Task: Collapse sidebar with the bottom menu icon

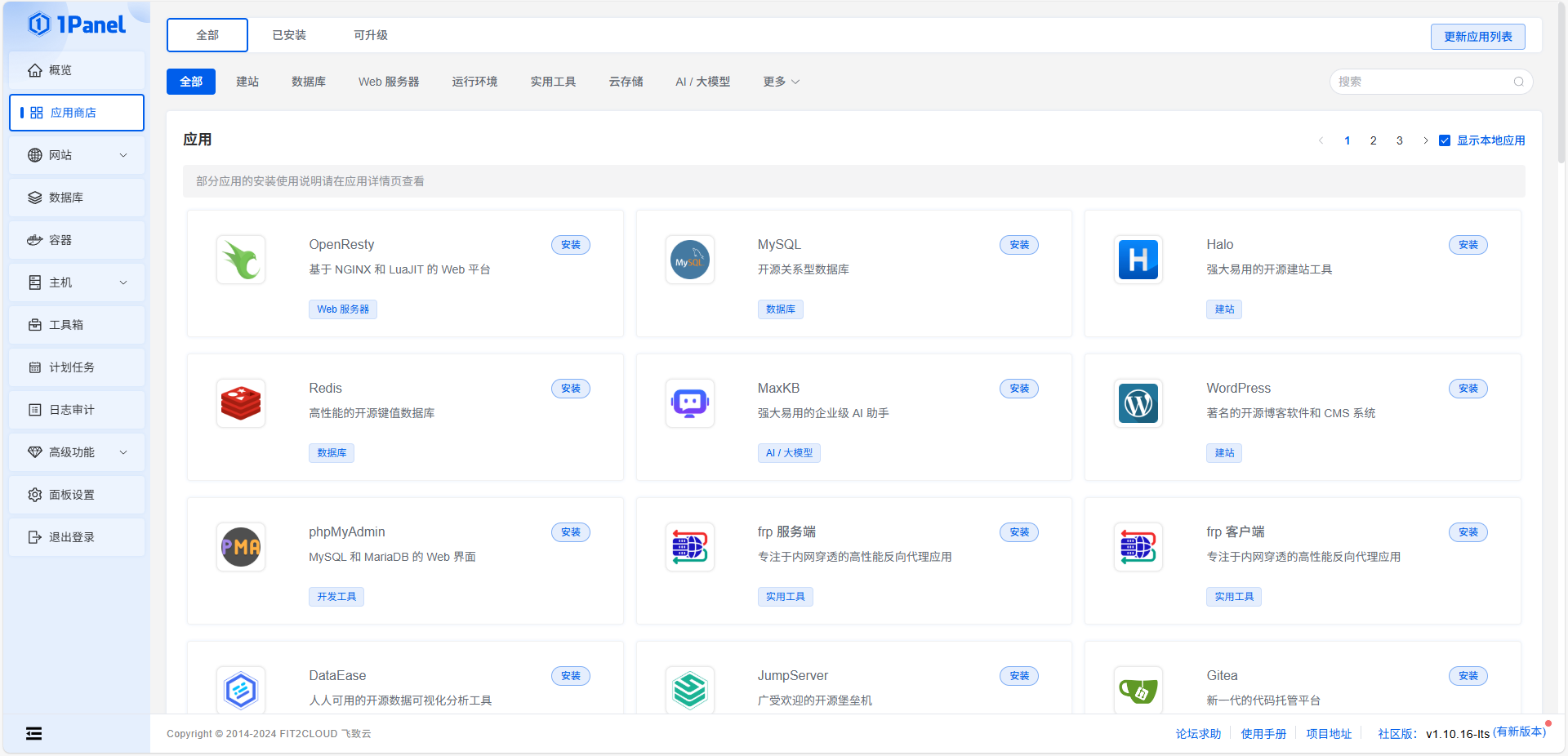Action: click(x=33, y=733)
